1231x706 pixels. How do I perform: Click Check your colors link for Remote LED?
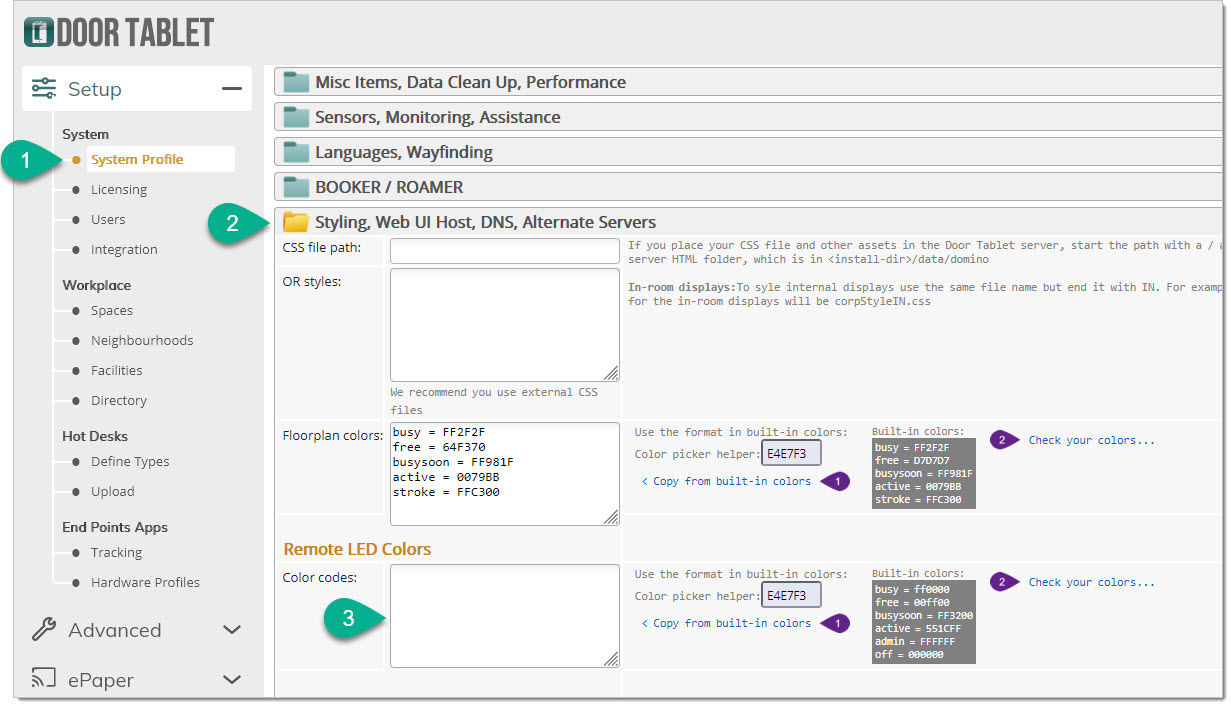tap(1091, 582)
